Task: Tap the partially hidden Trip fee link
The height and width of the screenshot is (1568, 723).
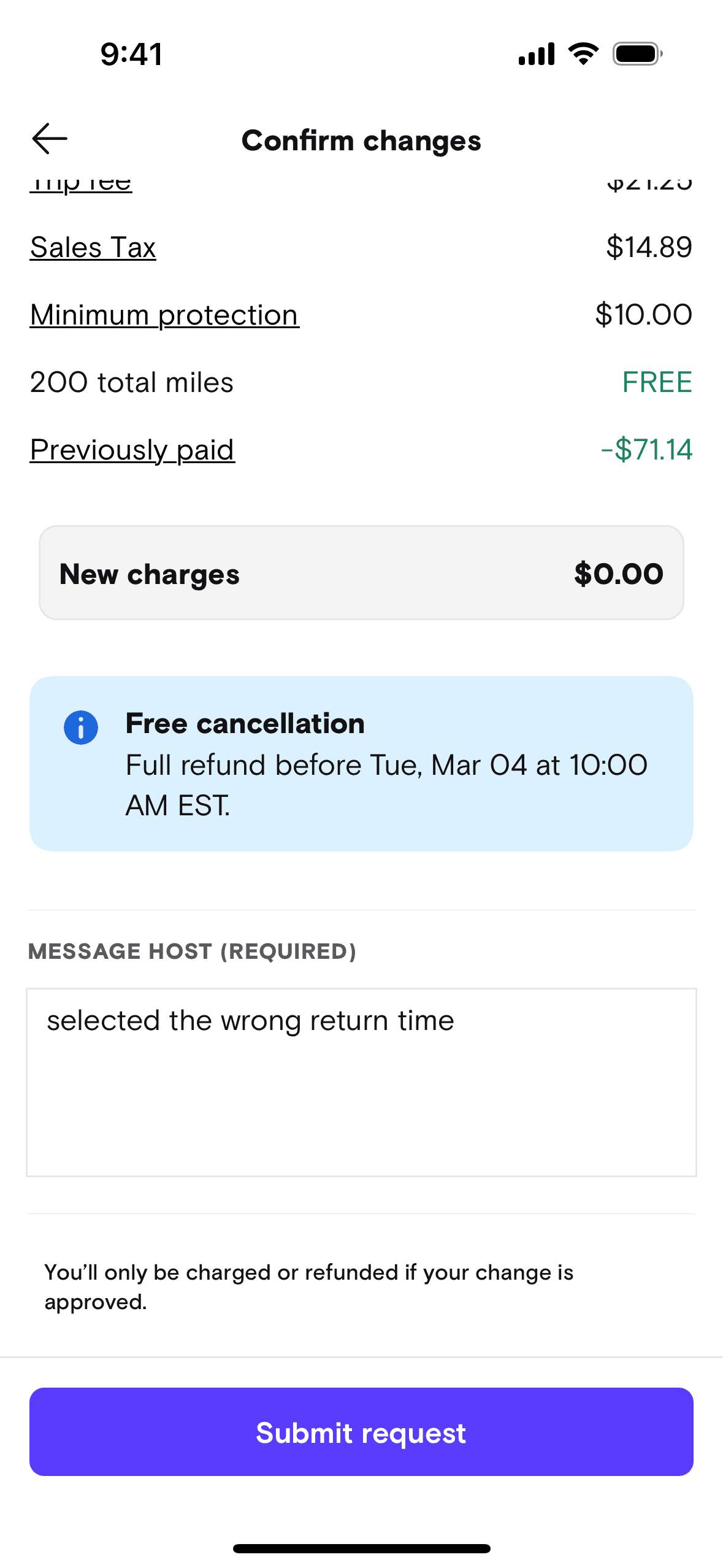Action: tap(81, 184)
